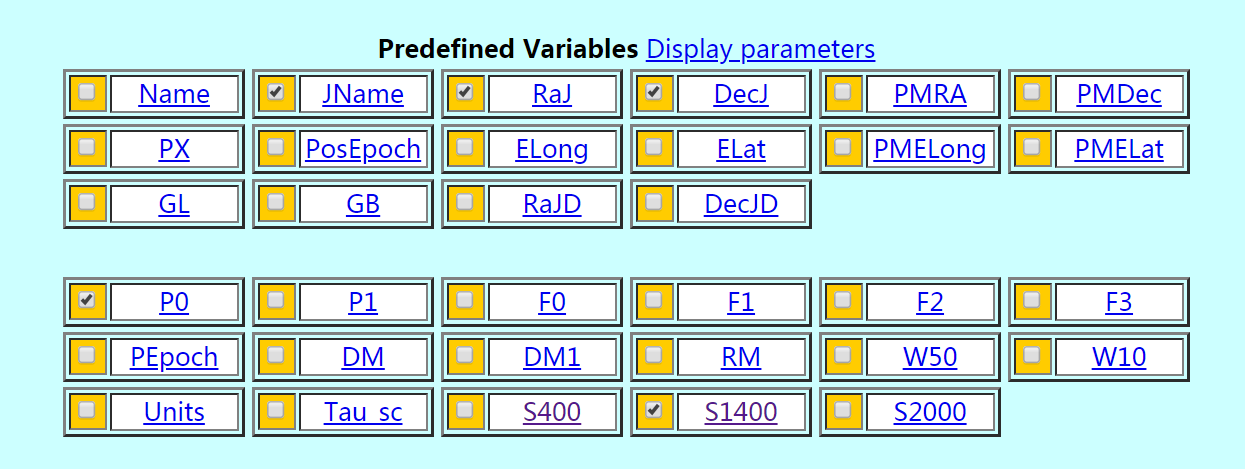
Task: Uncheck the JName checkbox
Action: click(x=276, y=93)
